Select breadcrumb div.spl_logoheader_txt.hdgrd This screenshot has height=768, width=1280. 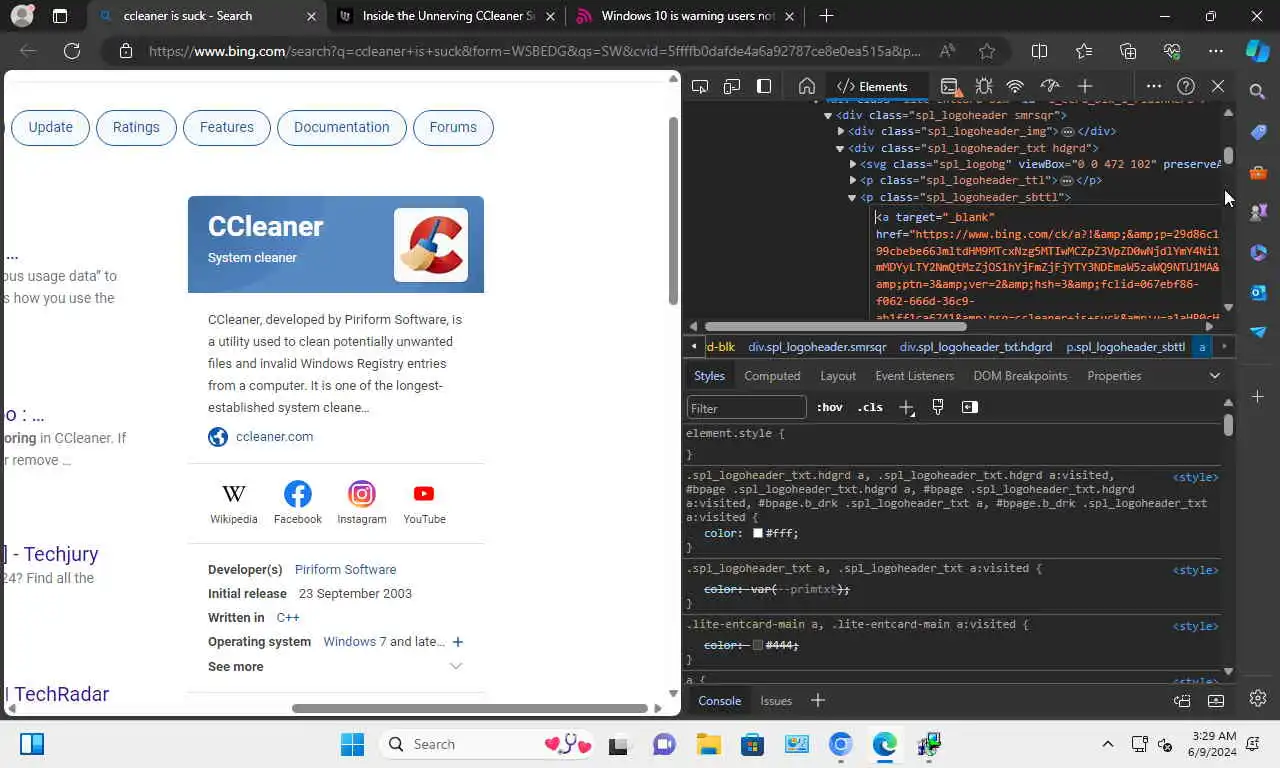(976, 347)
